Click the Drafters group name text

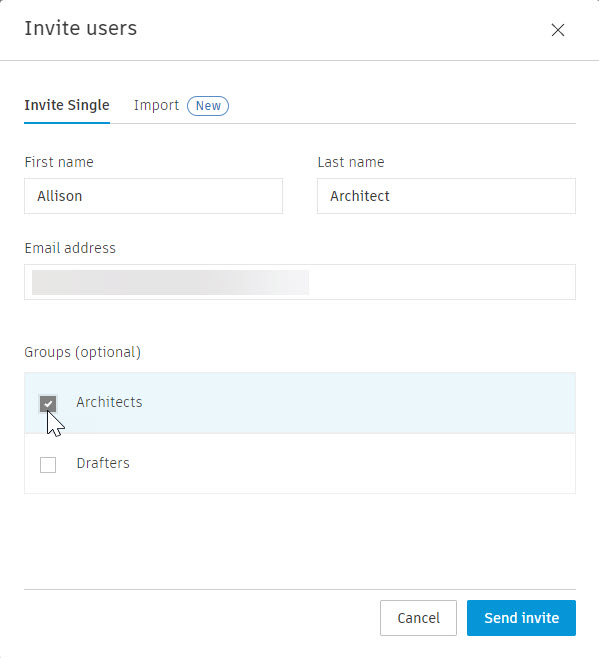[x=103, y=463]
